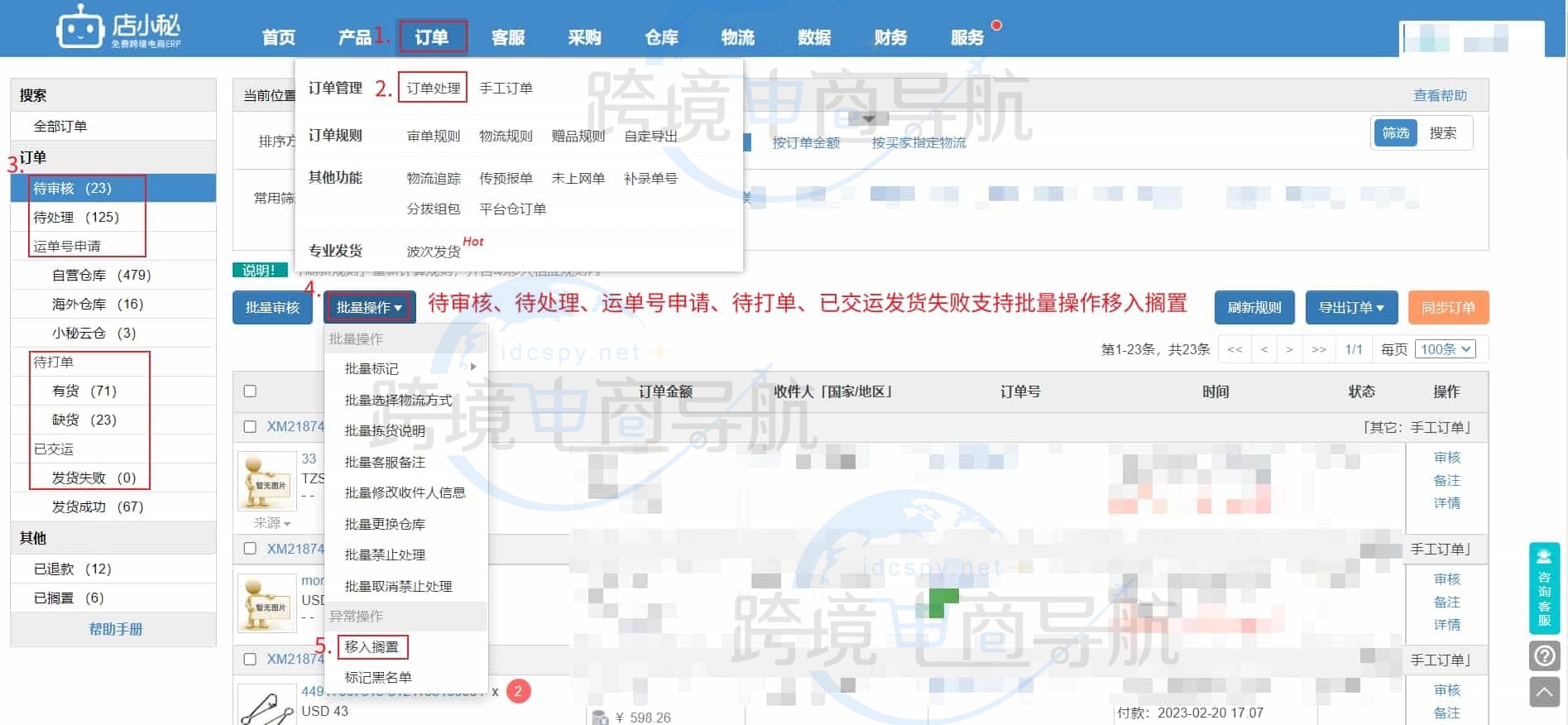Open the 咨询客服 support widget
This screenshot has height=725, width=1568.
pyautogui.click(x=1544, y=588)
